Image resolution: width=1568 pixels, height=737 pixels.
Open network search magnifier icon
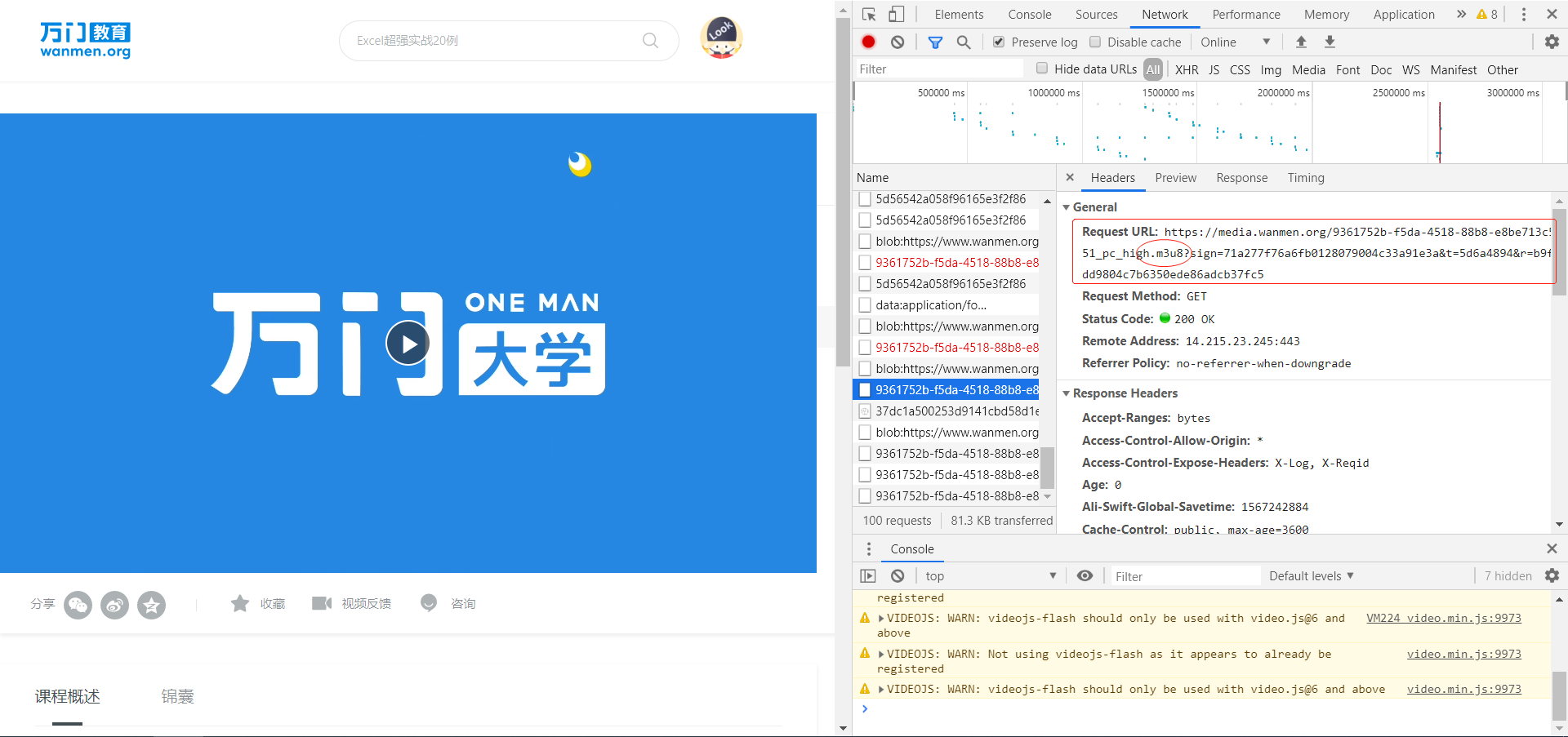pyautogui.click(x=964, y=42)
